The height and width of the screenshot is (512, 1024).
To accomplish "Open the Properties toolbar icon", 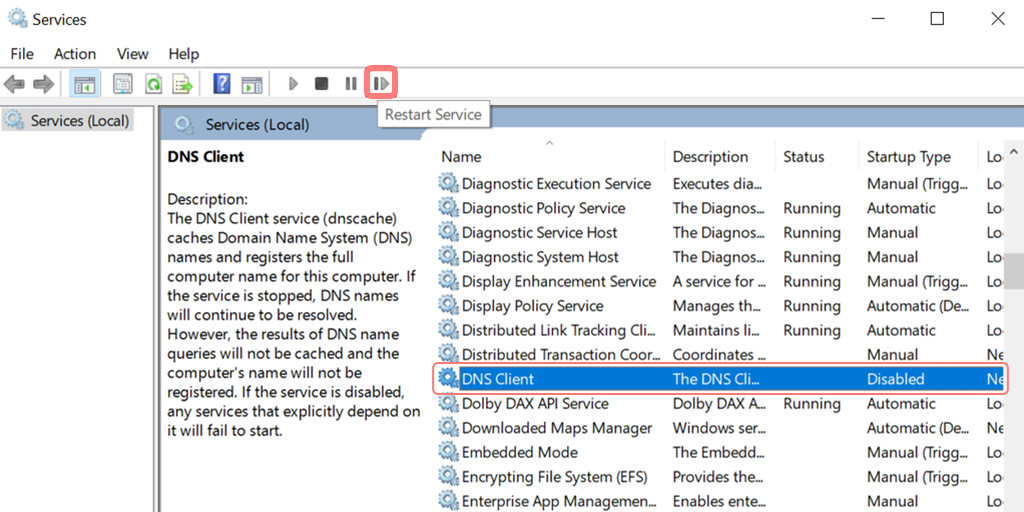I will pyautogui.click(x=123, y=84).
